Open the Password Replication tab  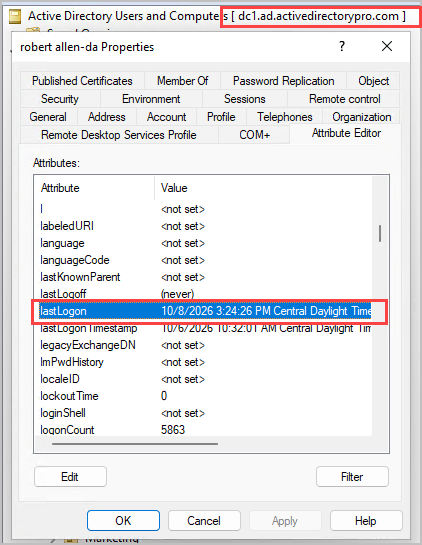click(283, 81)
